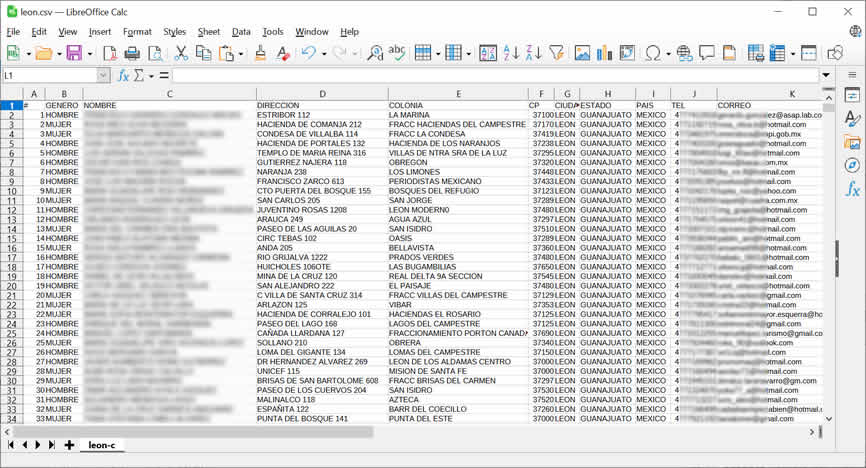The image size is (866, 468).
Task: Open the Edit menu
Action: point(39,32)
